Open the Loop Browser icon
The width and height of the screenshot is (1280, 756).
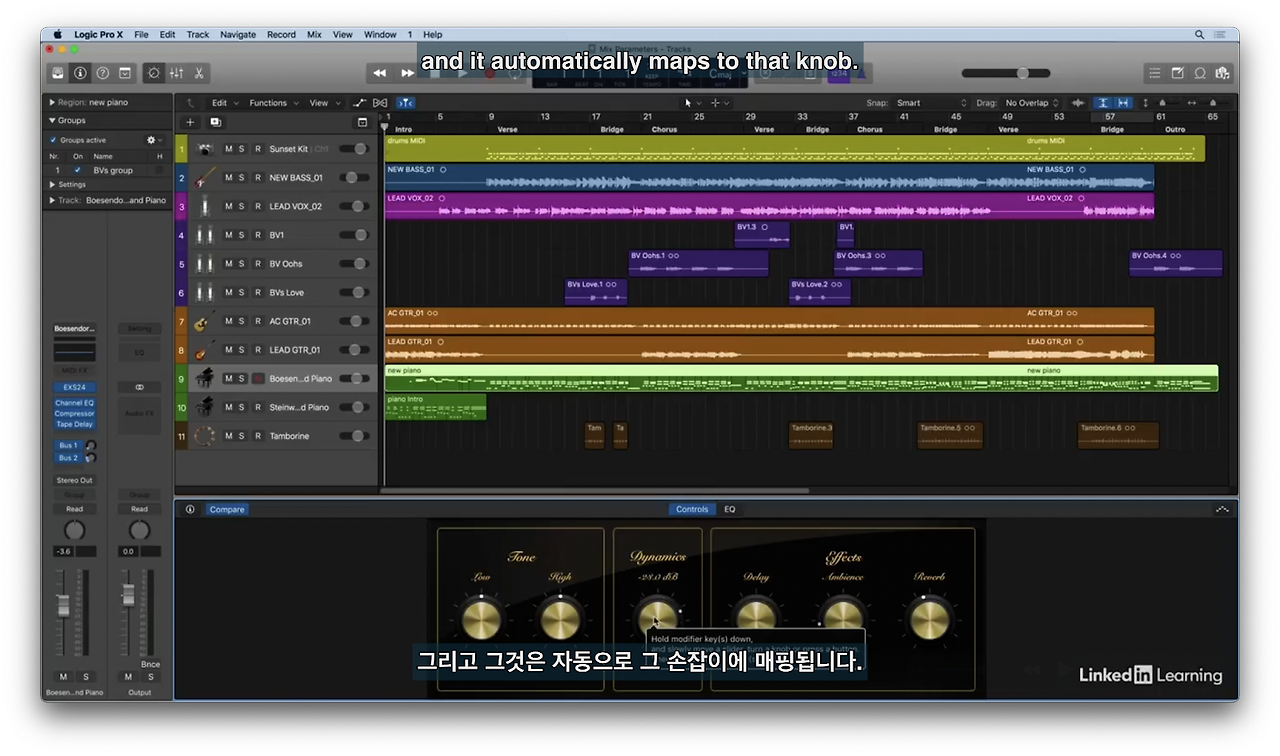pos(1199,73)
